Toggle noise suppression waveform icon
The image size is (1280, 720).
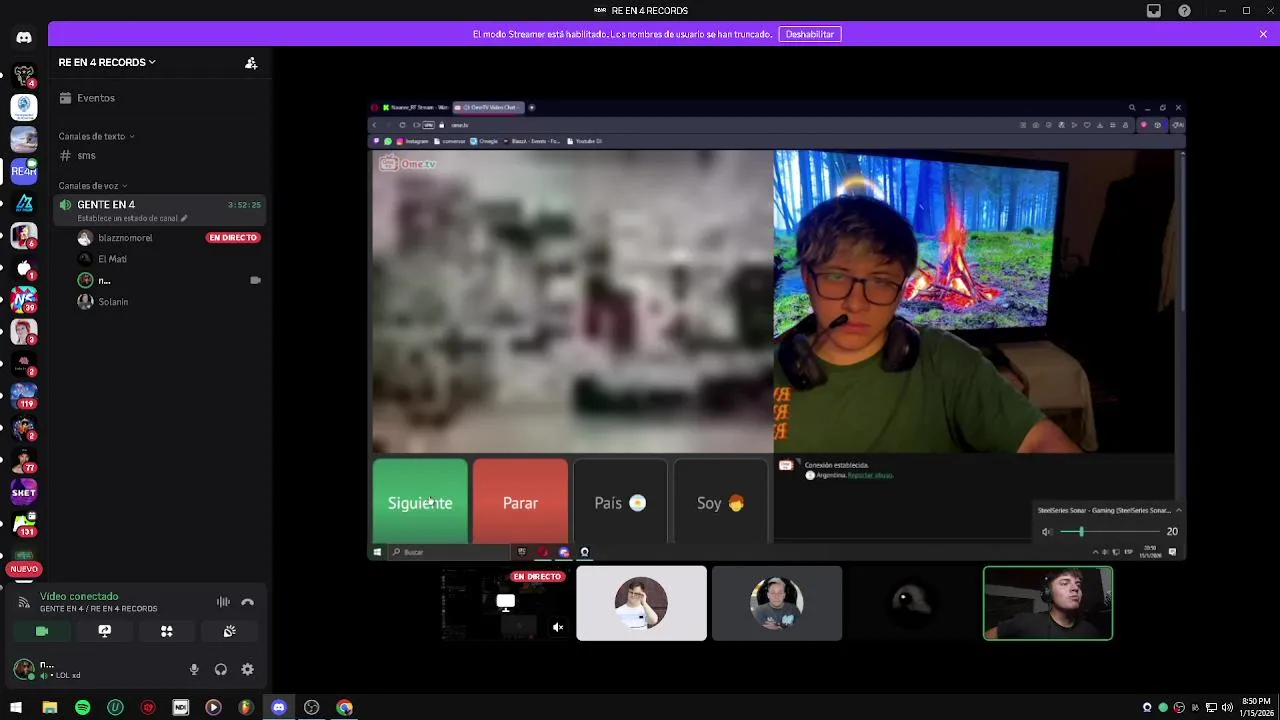coord(223,602)
